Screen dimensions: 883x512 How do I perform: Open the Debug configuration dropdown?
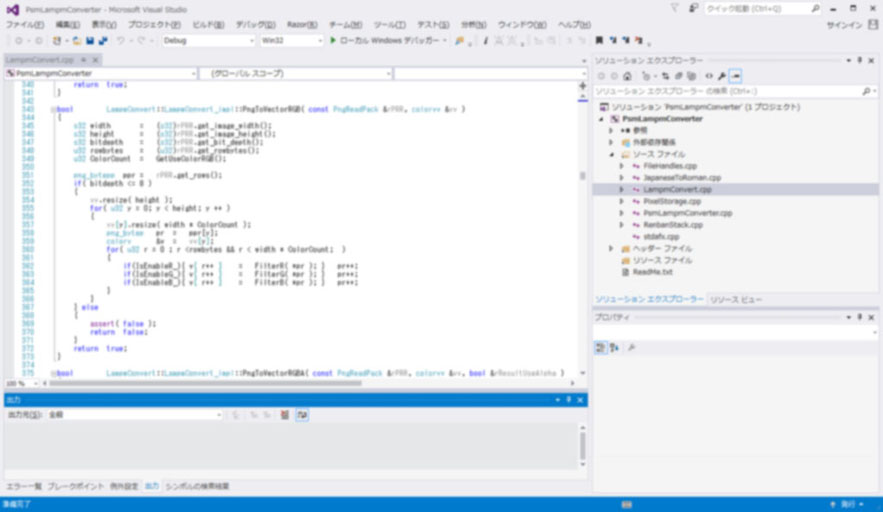tap(208, 41)
